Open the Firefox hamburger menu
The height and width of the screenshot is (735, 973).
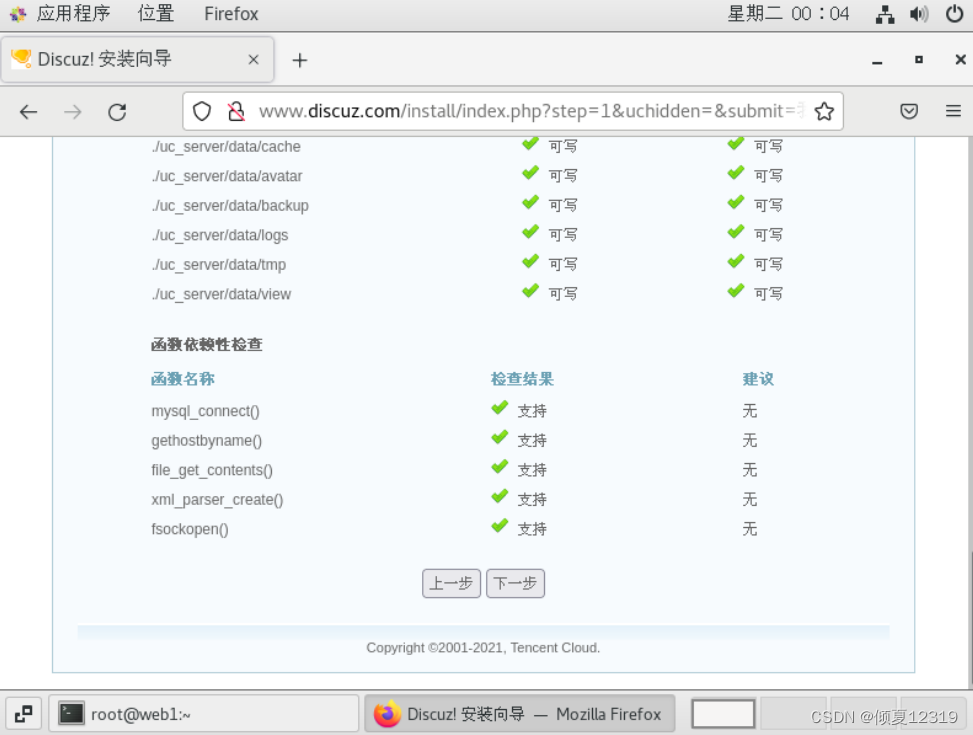[953, 111]
